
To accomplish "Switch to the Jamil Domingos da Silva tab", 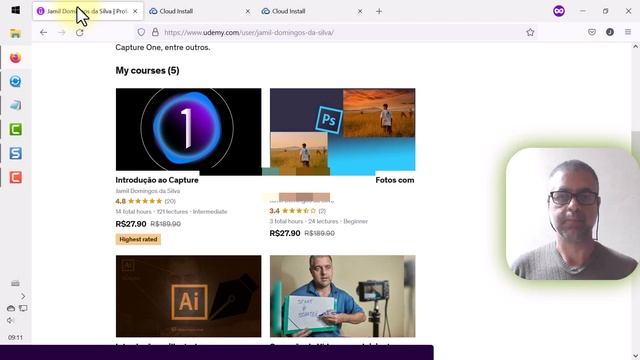I will [88, 11].
